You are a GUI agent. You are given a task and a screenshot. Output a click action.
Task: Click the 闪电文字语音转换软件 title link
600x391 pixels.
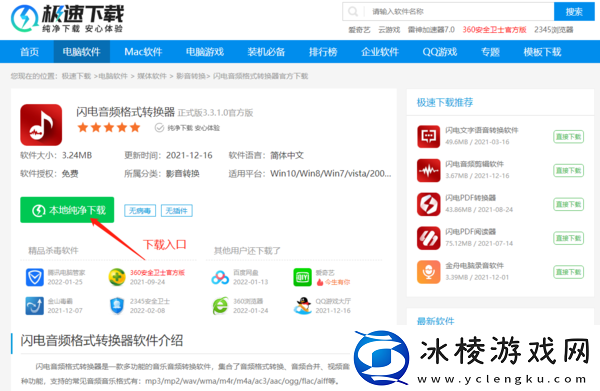481,130
